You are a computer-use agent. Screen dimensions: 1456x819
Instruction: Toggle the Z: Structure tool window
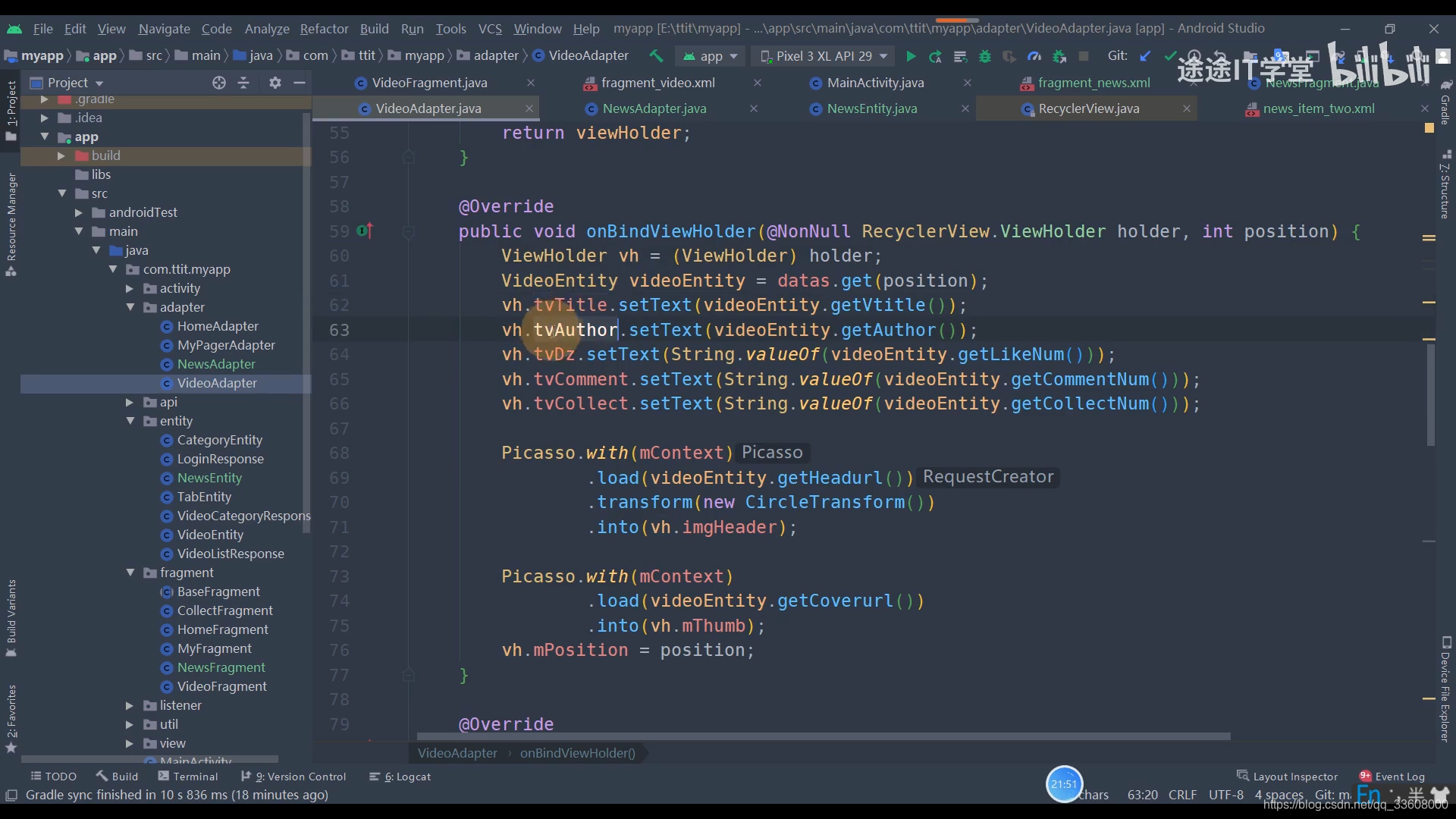point(1445,184)
